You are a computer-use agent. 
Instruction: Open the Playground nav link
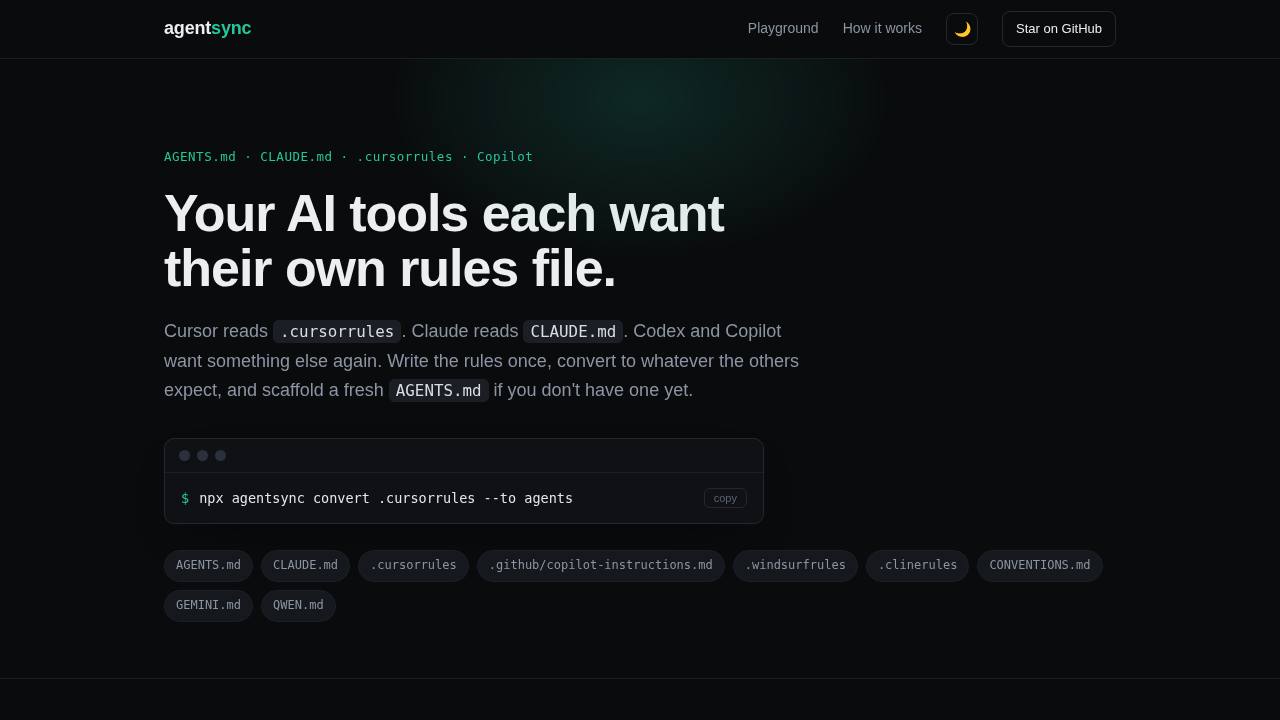783,28
